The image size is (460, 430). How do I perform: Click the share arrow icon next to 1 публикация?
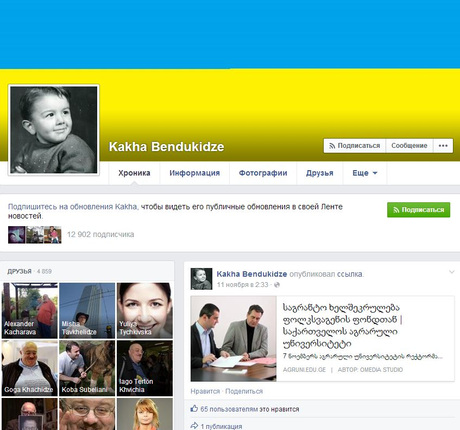click(x=194, y=426)
